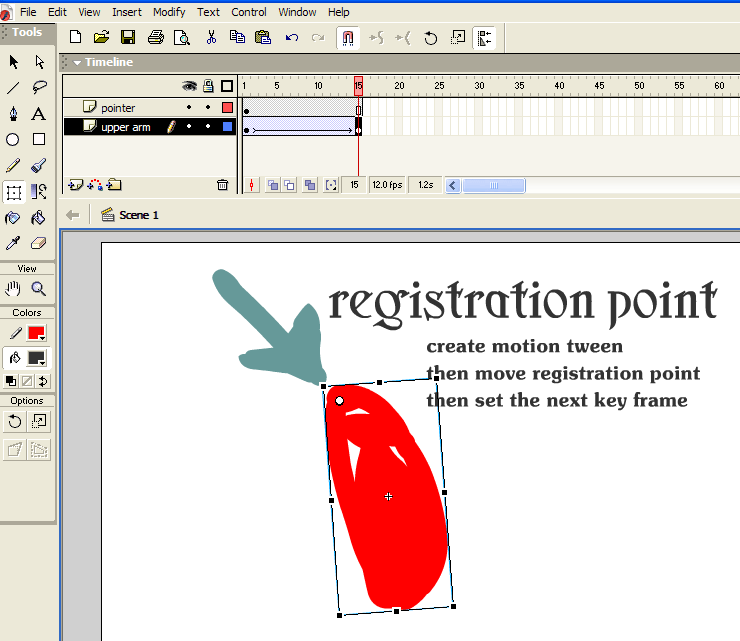Image resolution: width=740 pixels, height=641 pixels.
Task: Select the Pen tool
Action: coord(13,114)
